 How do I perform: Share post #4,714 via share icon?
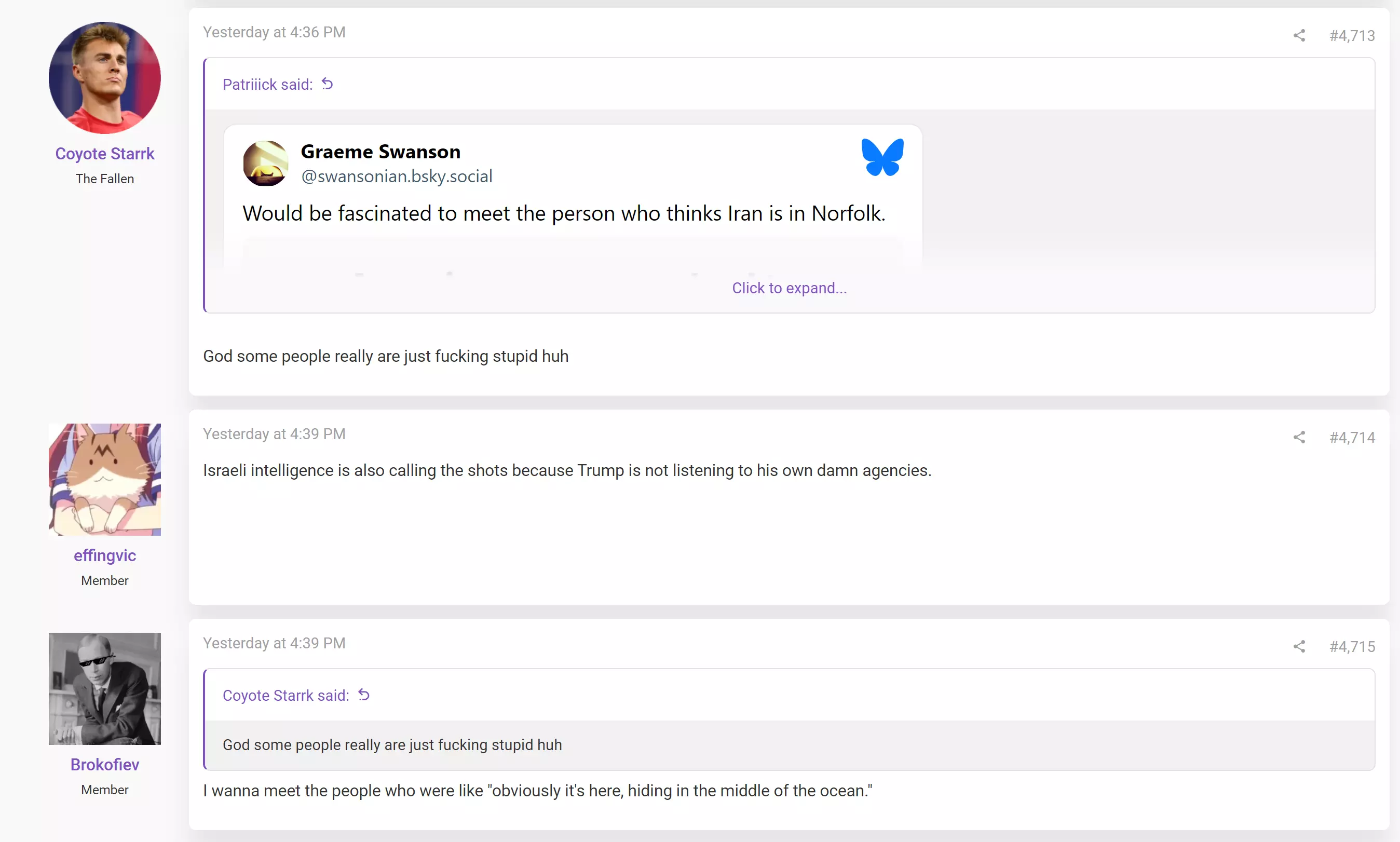click(1299, 437)
